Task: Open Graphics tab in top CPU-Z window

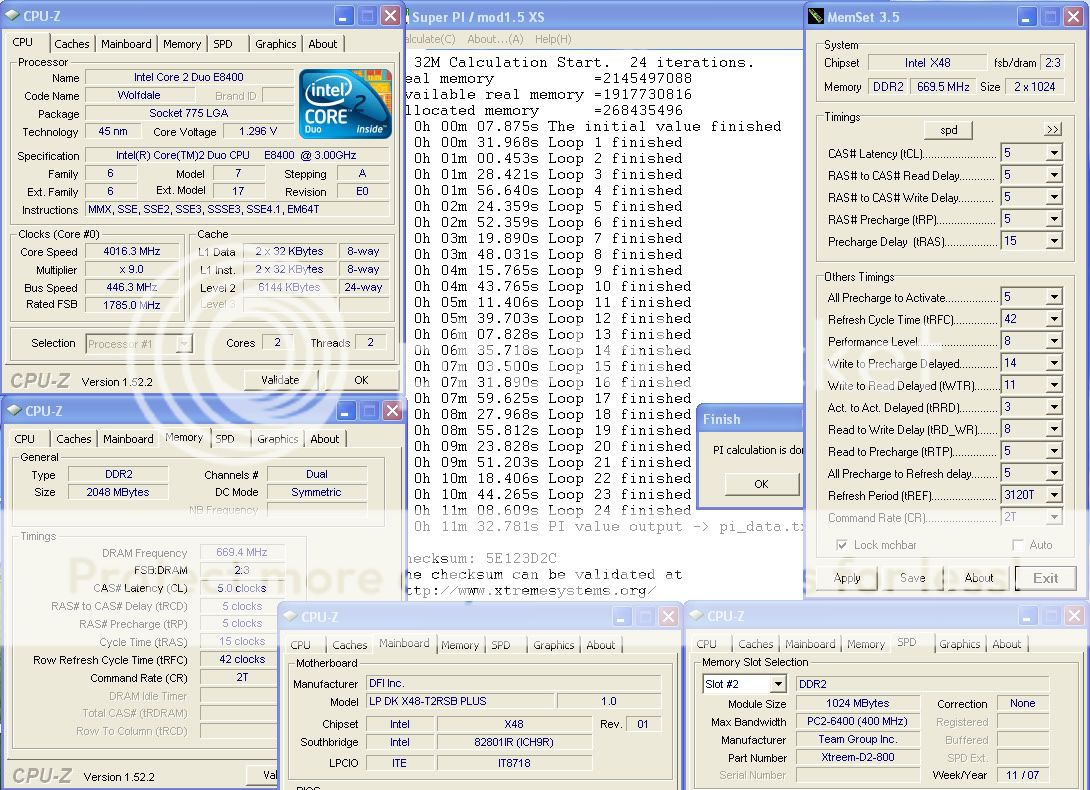Action: point(275,44)
